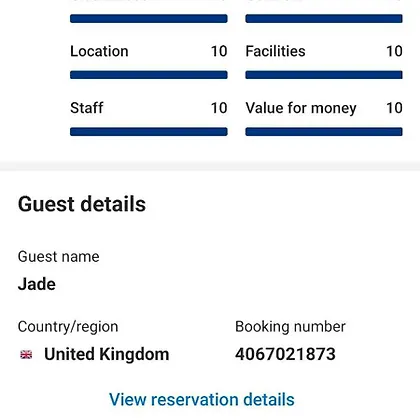The image size is (420, 420).
Task: Click the Facilities score label
Action: [275, 51]
